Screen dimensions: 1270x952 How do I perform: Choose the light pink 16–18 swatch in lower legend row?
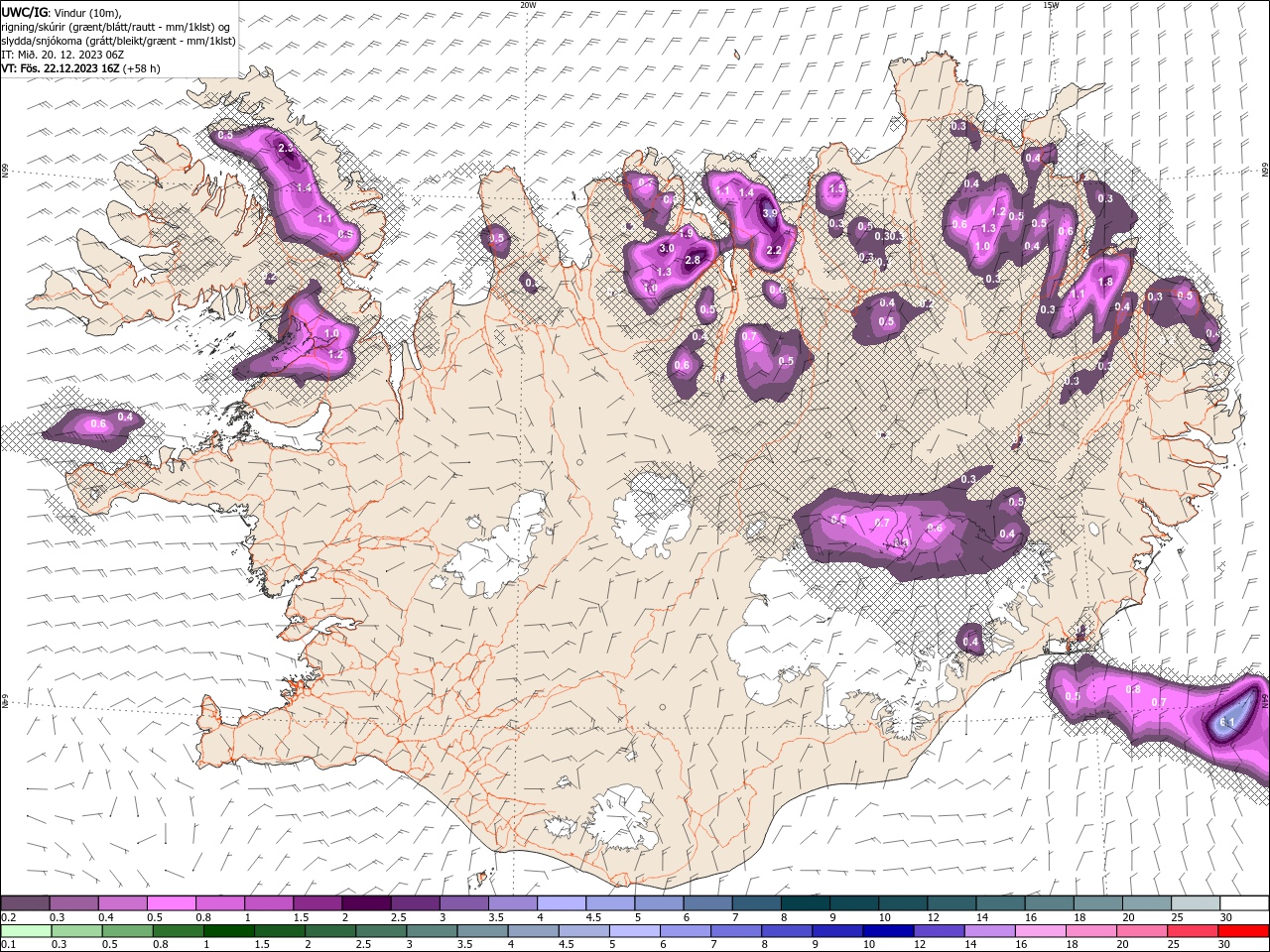(1040, 931)
